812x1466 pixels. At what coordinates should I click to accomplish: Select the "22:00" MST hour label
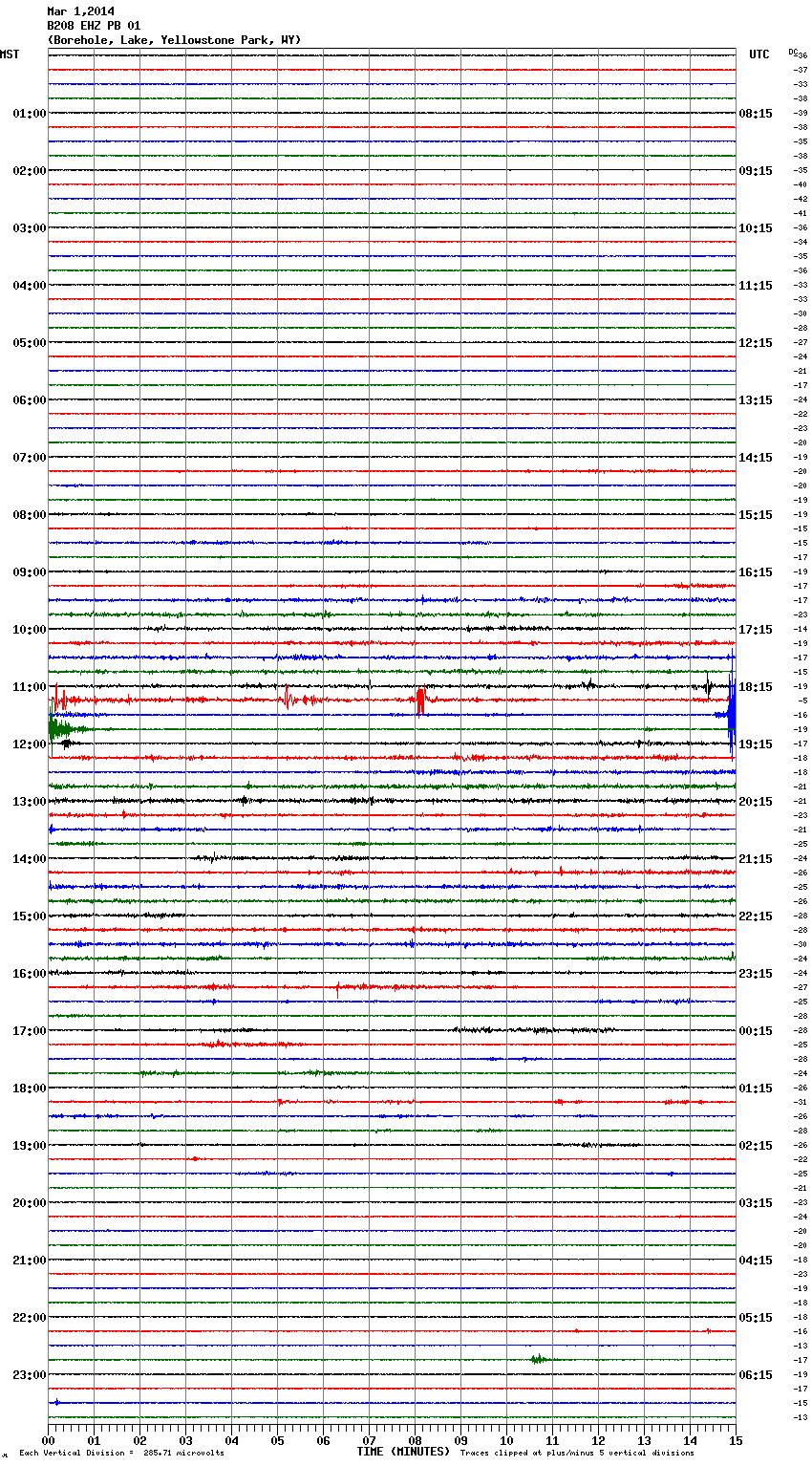click(30, 1318)
